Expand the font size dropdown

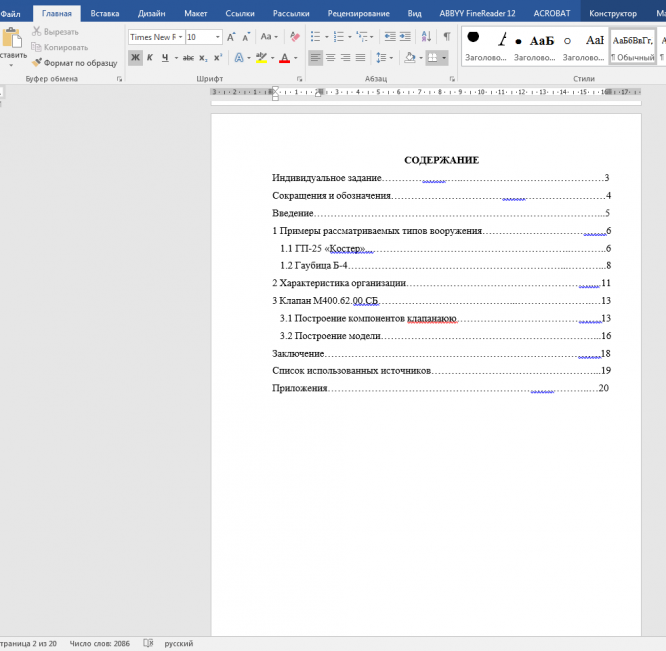pyautogui.click(x=217, y=37)
